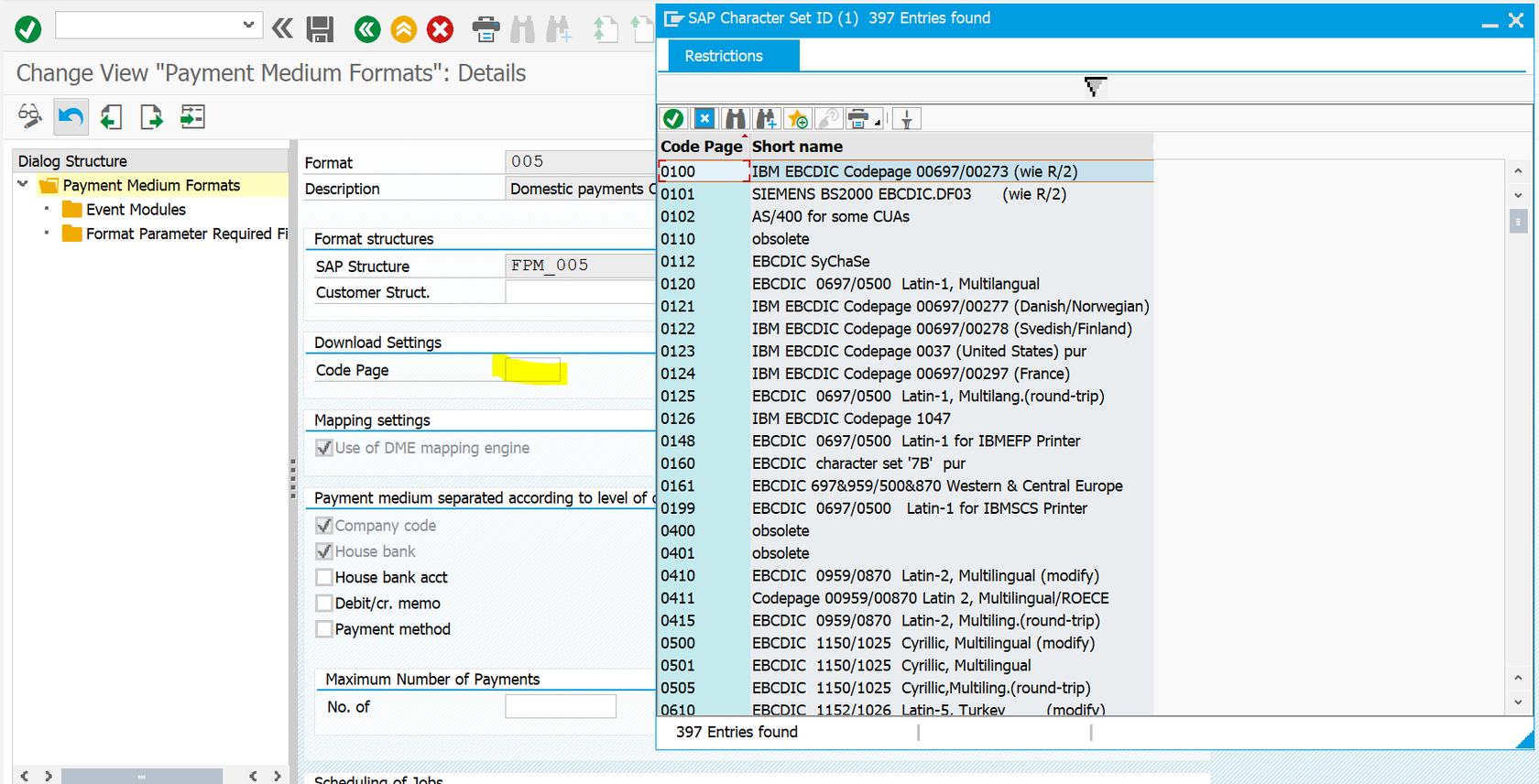
Task: Expand restrictions via the funnel arrow
Action: click(x=1095, y=87)
